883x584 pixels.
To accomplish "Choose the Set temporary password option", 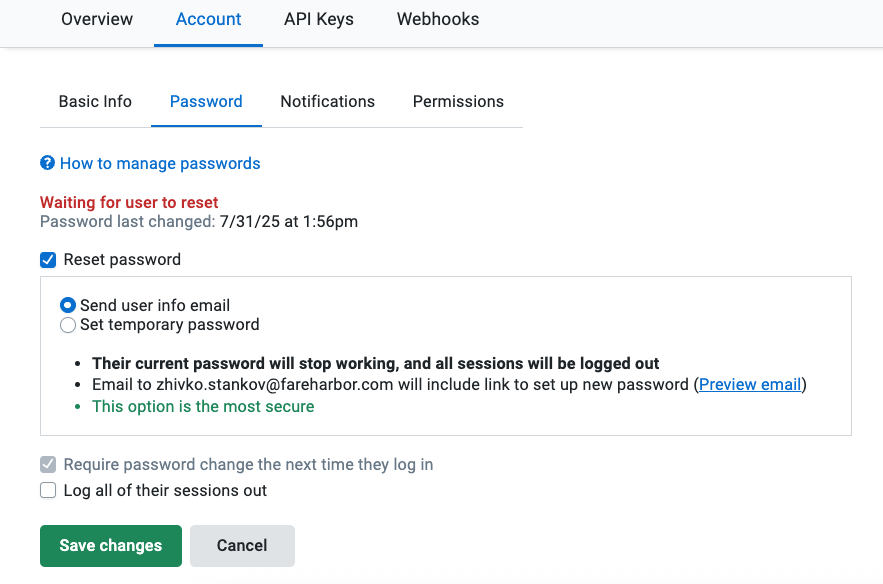I will (x=68, y=325).
